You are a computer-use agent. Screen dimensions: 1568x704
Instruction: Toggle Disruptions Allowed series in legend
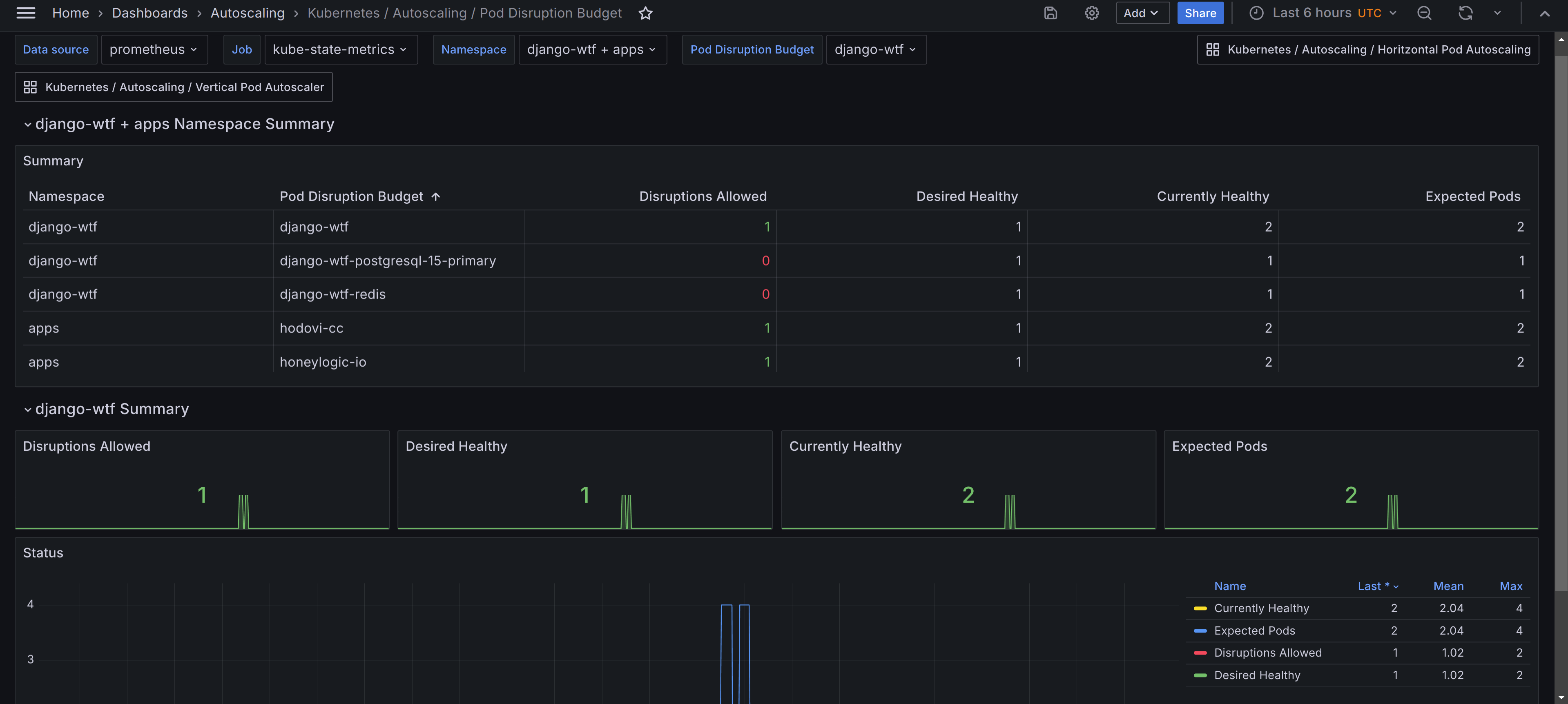point(1267,652)
